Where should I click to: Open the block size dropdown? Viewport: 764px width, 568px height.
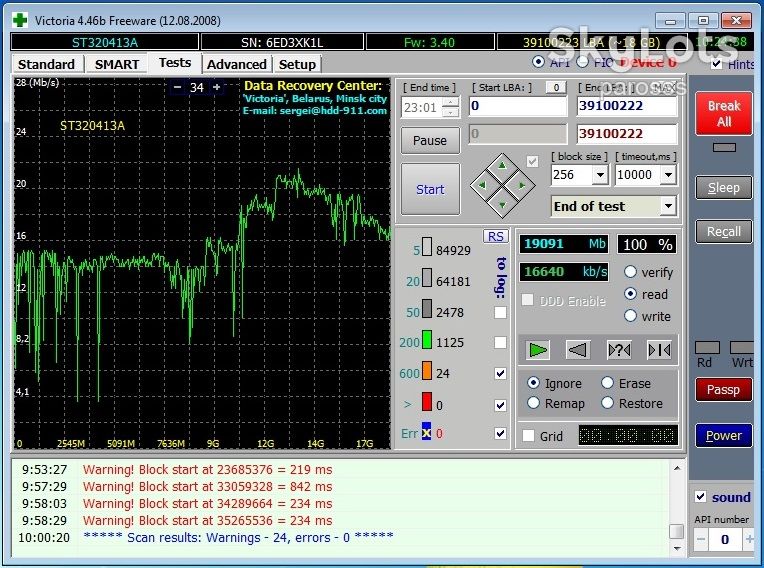(600, 174)
